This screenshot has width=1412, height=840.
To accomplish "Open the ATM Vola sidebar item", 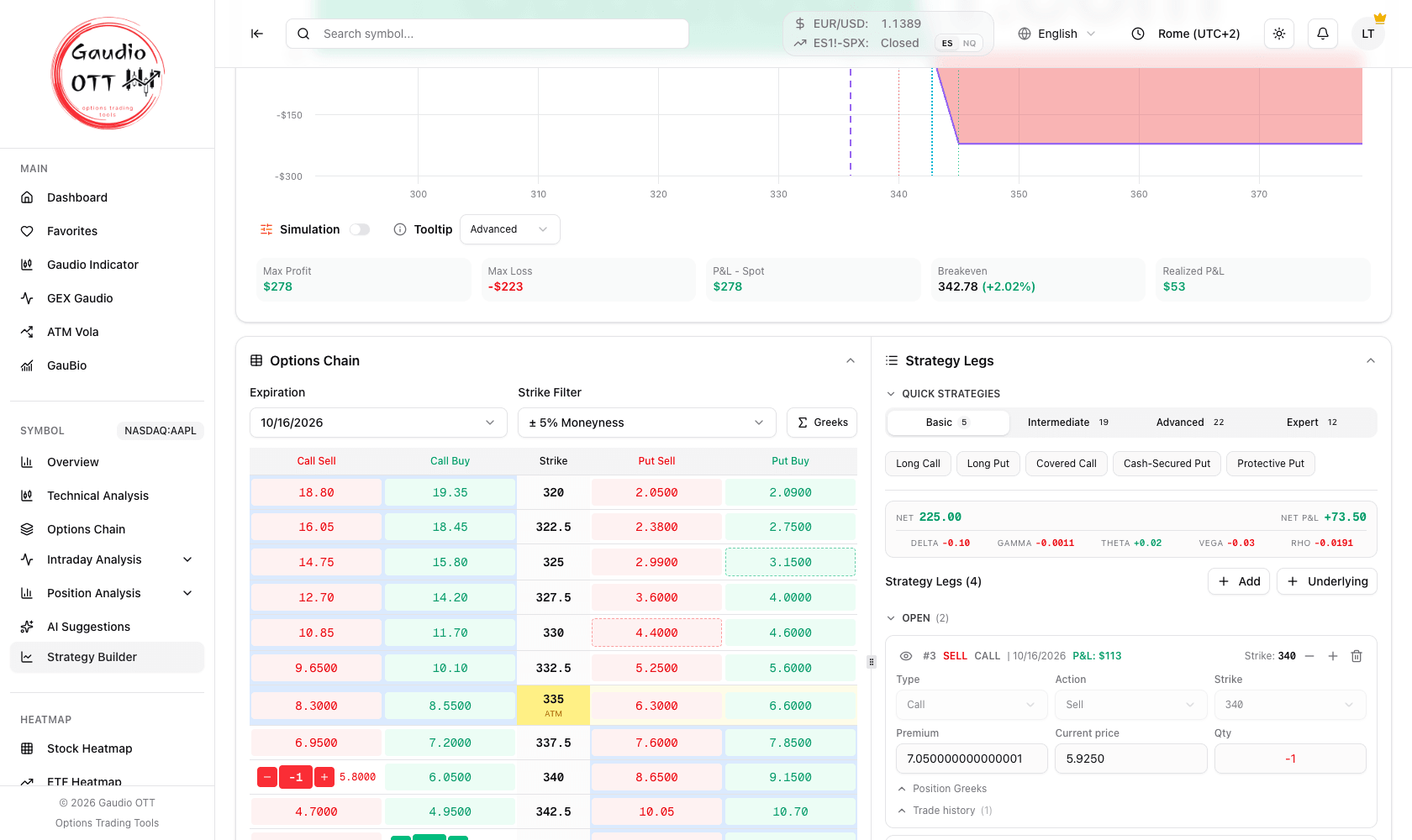I will pyautogui.click(x=107, y=332).
